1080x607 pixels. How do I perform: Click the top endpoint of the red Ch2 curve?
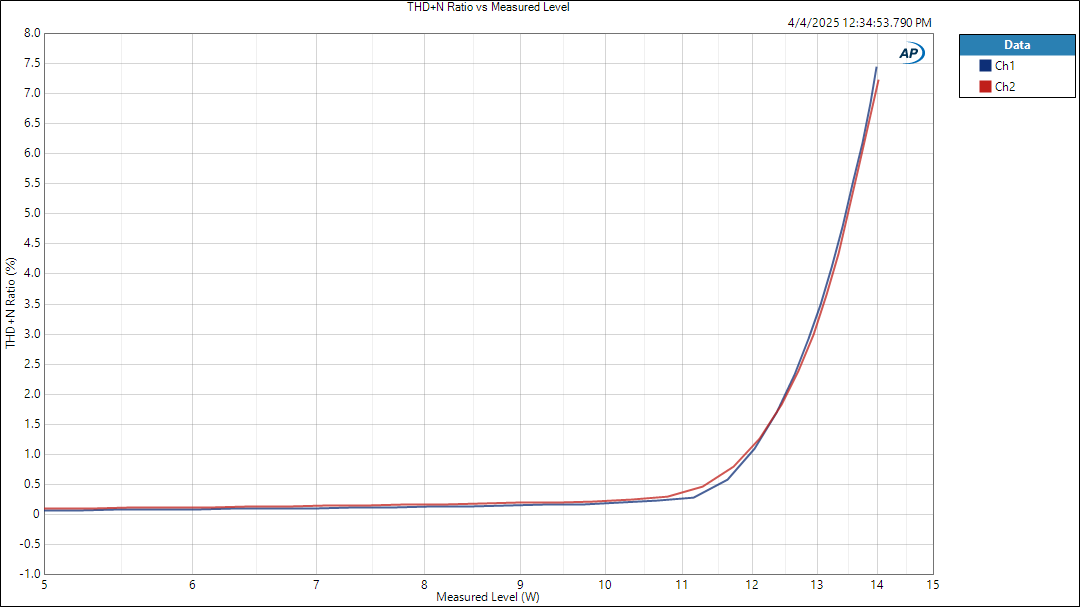click(878, 81)
